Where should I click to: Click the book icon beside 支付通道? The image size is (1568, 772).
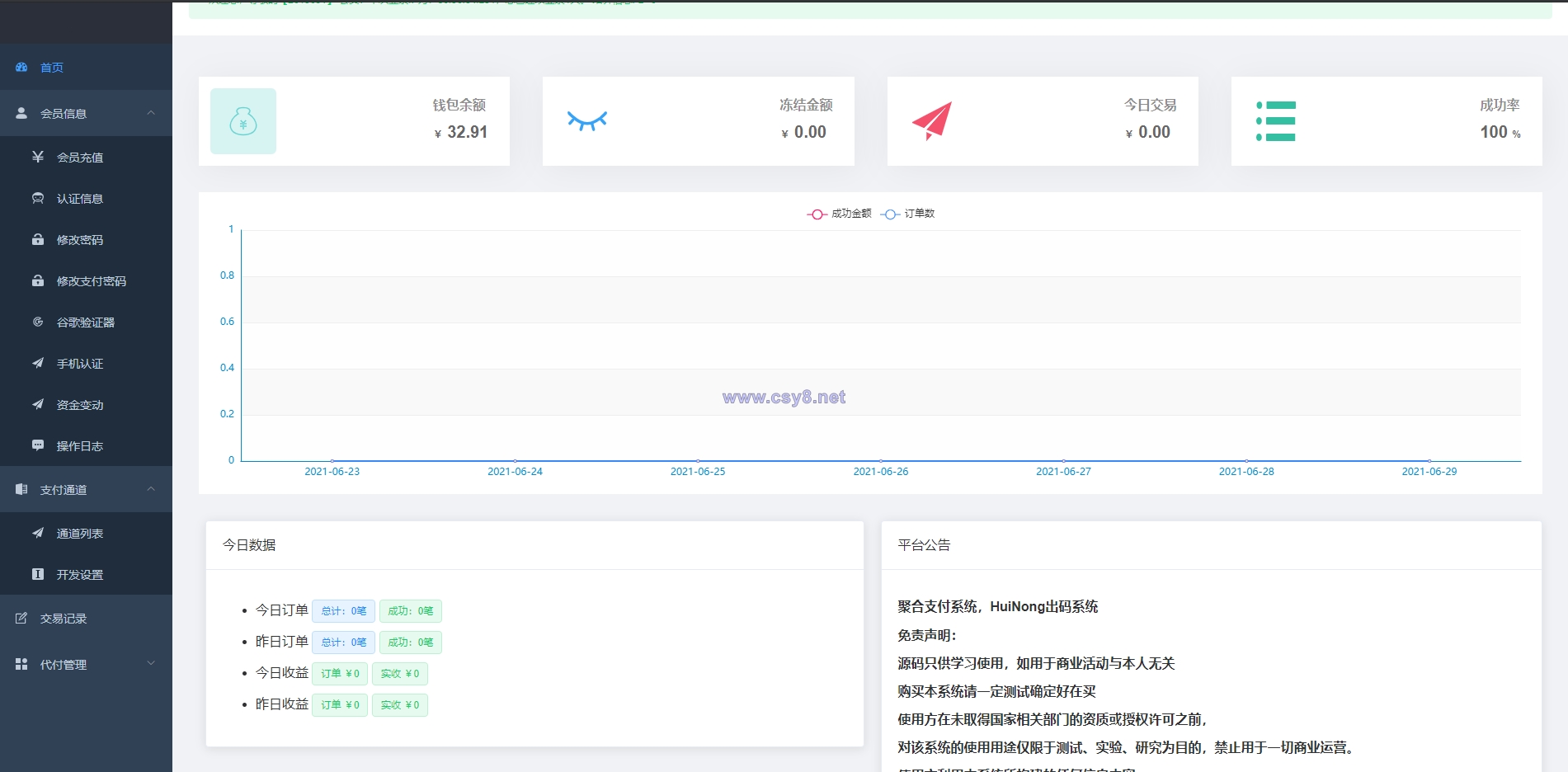(x=21, y=489)
